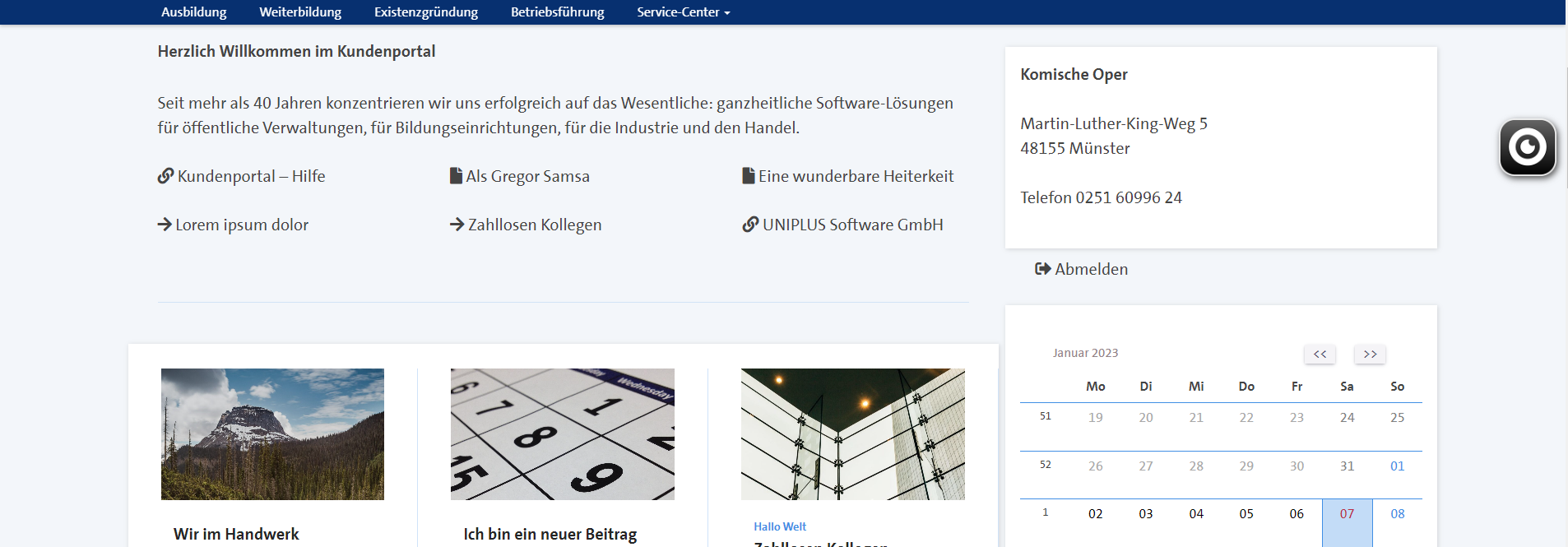Click the link icon beside UNIPLUS Software GmbH
The image size is (1568, 547).
click(x=750, y=225)
